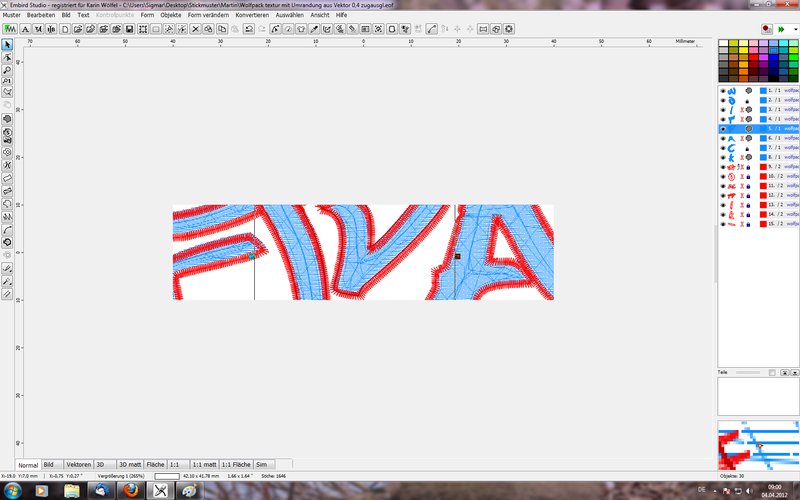The height and width of the screenshot is (500, 800).
Task: Toggle eye icon for object 15
Action: [x=722, y=224]
